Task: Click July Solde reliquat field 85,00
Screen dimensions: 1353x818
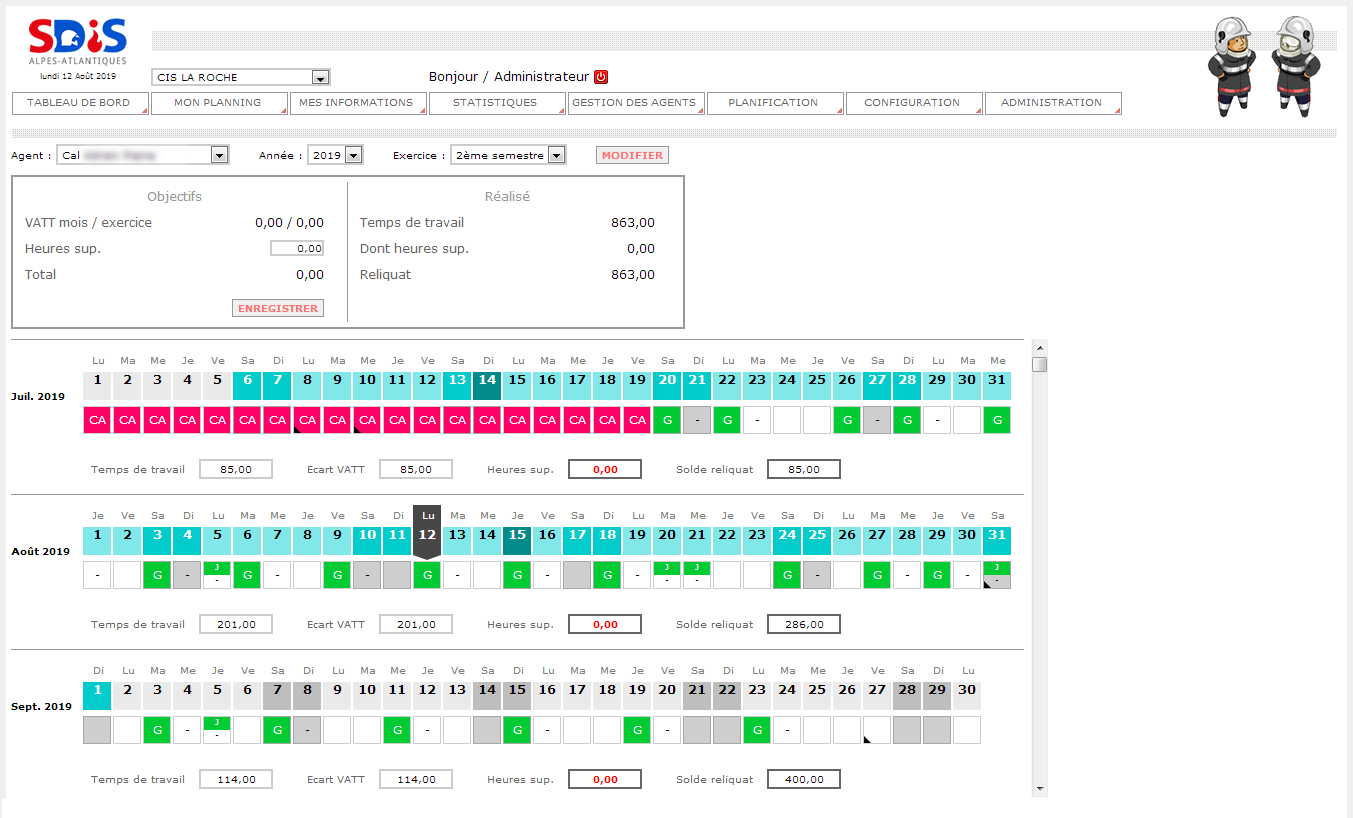Action: (x=804, y=469)
